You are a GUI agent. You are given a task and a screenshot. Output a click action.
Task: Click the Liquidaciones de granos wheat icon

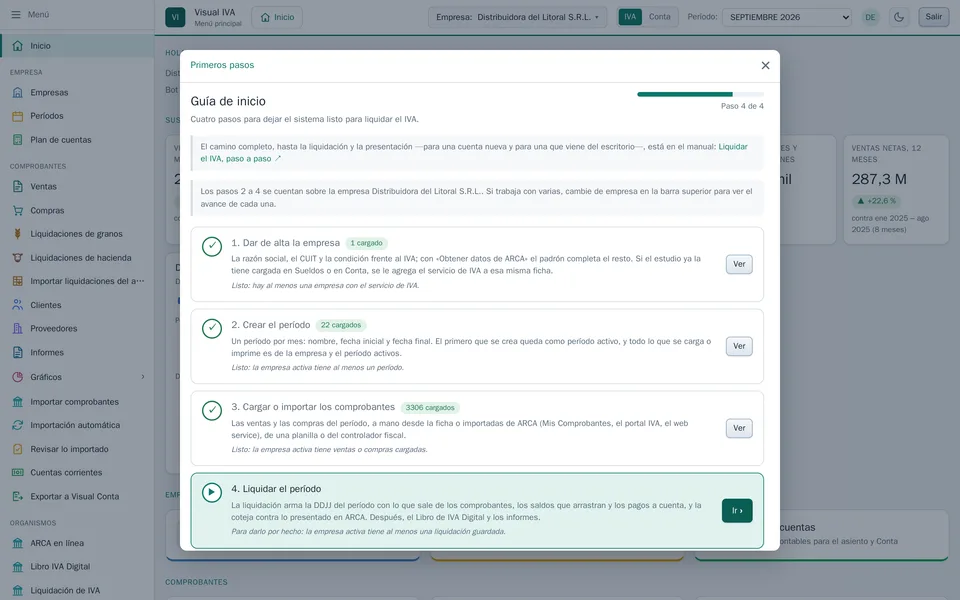click(x=18, y=234)
